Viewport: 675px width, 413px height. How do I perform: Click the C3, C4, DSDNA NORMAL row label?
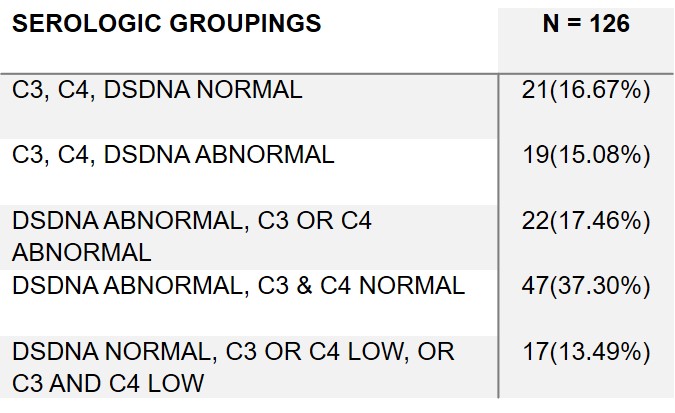tap(157, 90)
